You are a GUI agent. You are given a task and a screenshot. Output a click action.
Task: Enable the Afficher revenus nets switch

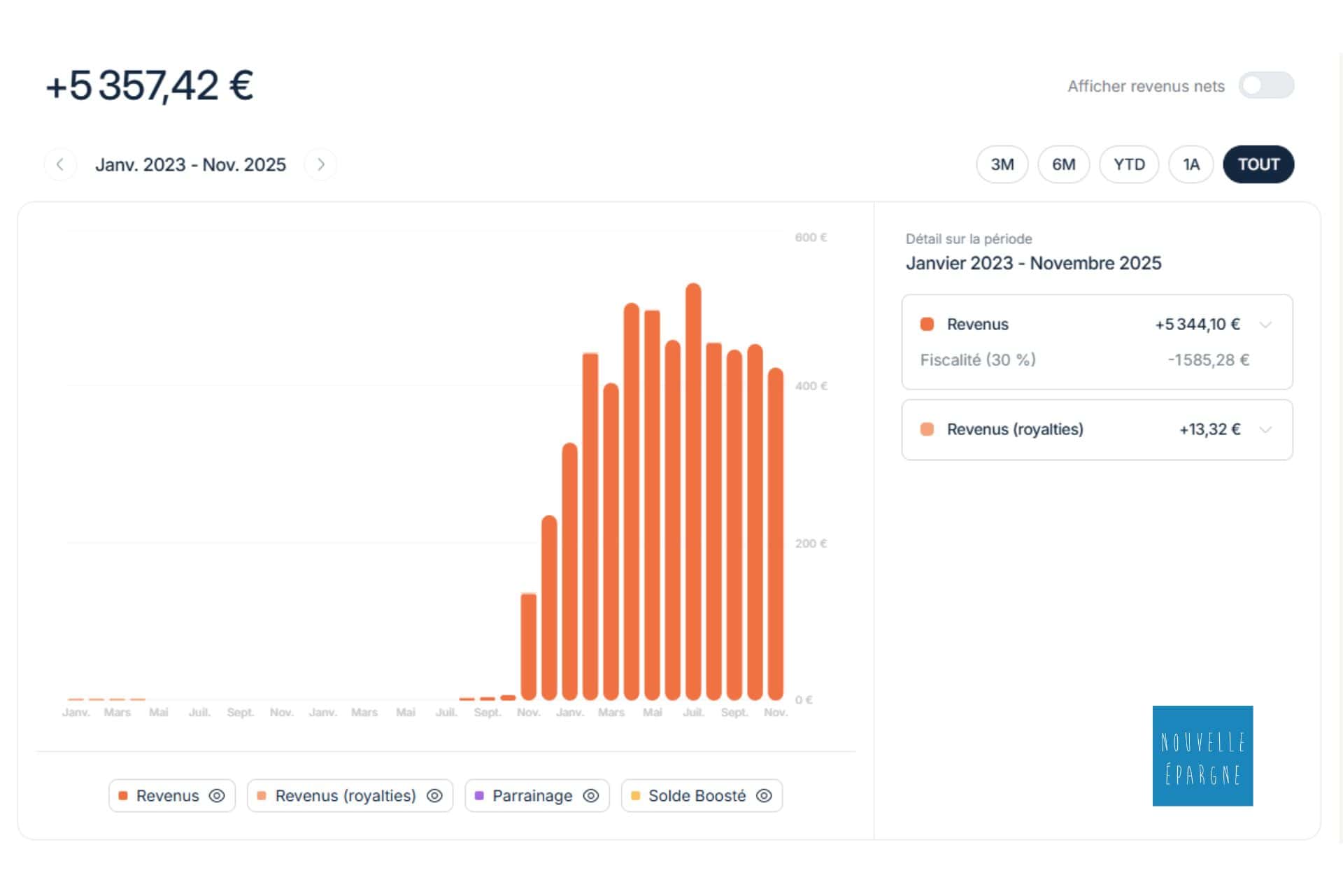click(x=1267, y=85)
